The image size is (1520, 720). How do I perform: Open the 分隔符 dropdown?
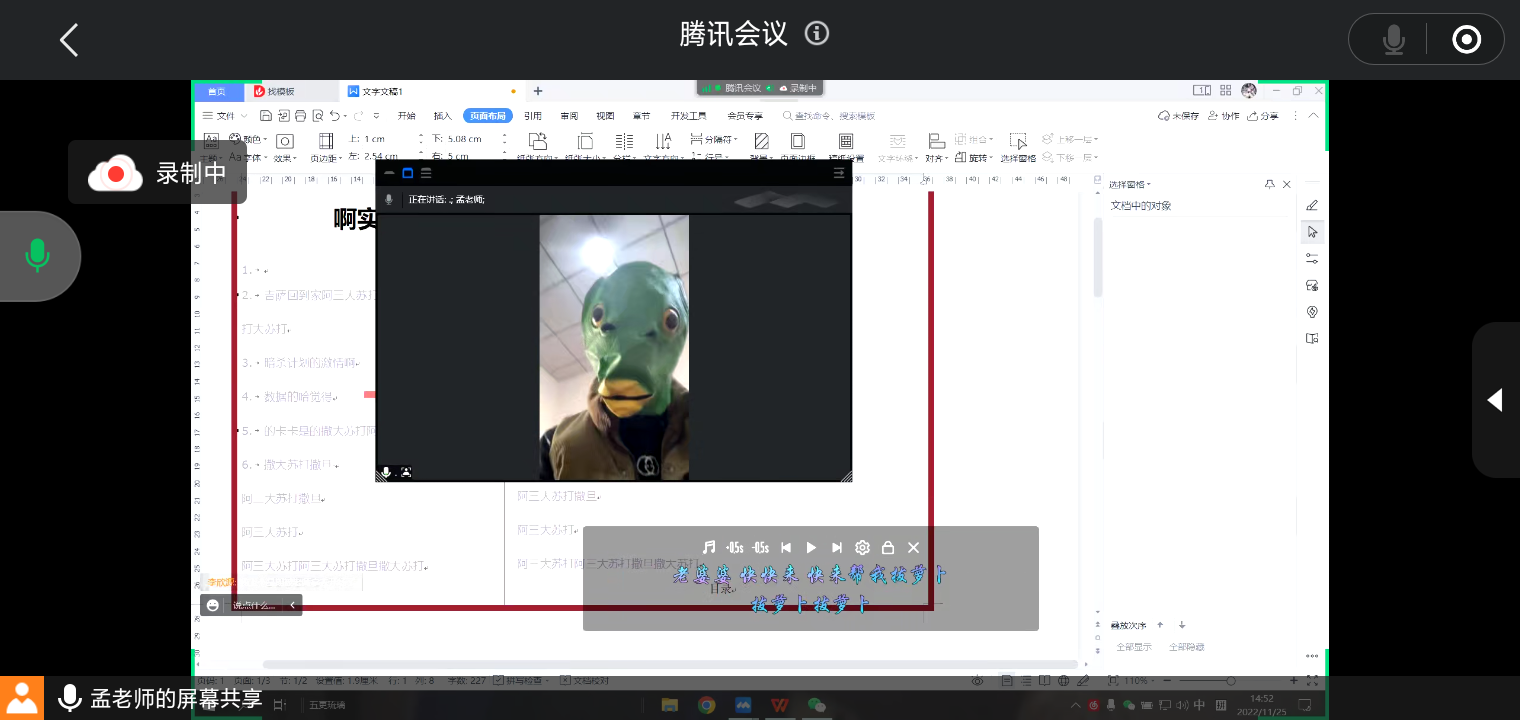(715, 139)
